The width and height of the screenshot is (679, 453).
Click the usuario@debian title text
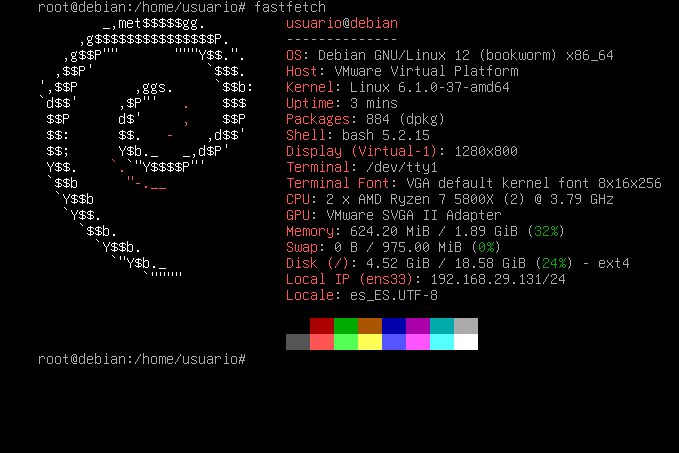click(x=342, y=23)
